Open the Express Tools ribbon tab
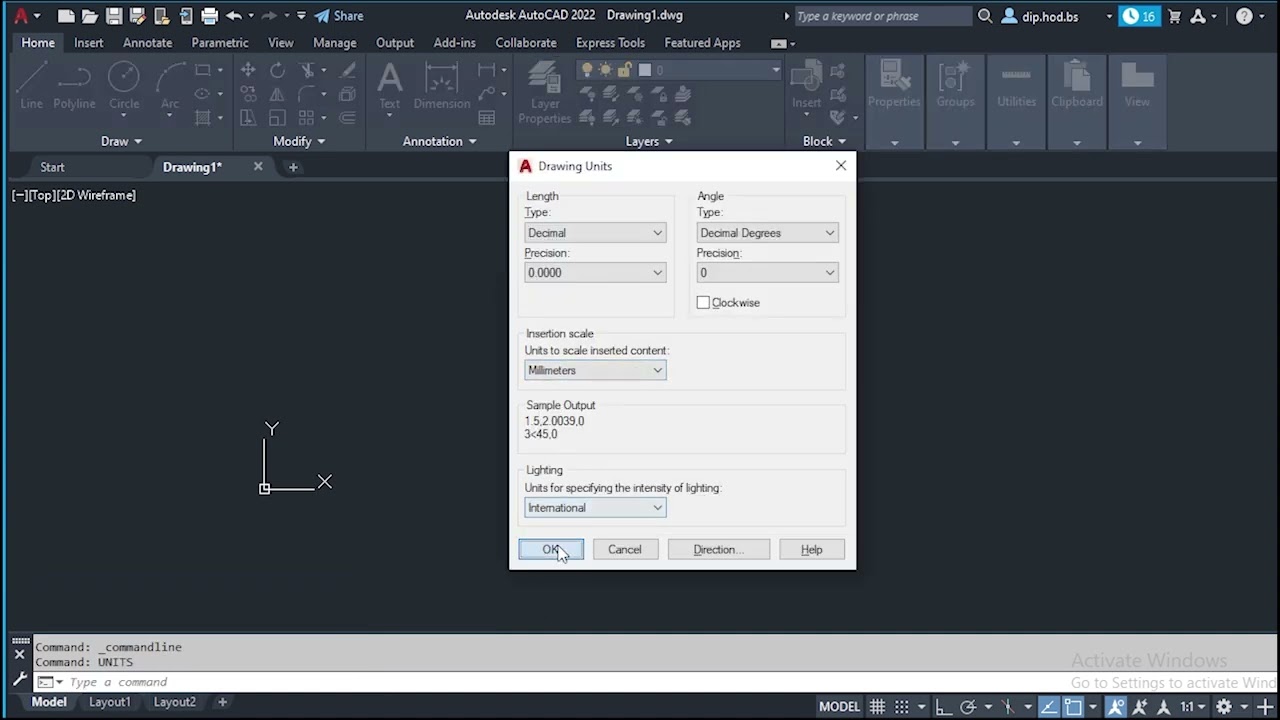Image resolution: width=1280 pixels, height=720 pixels. coord(610,43)
